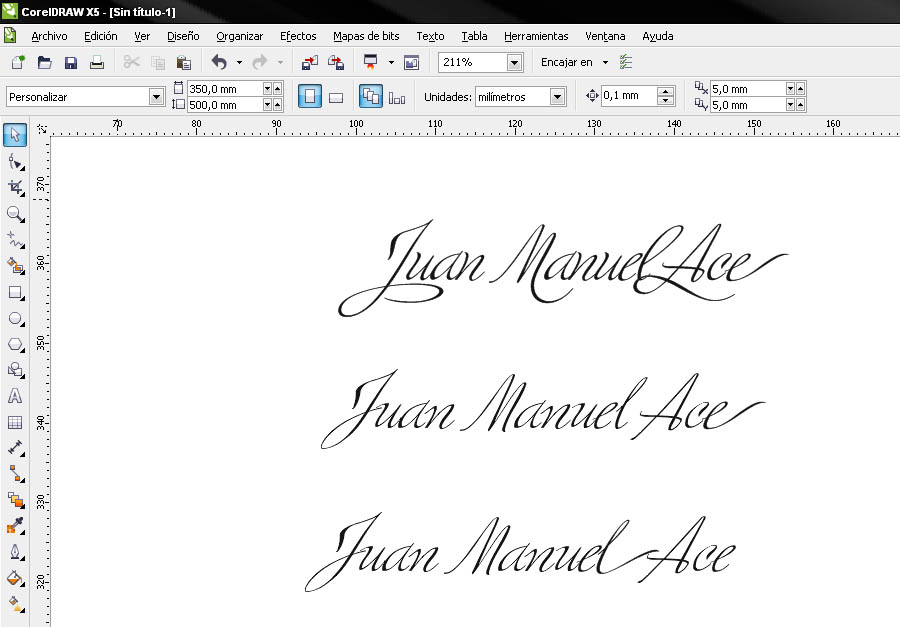Click the Print icon in toolbar
Image resolution: width=900 pixels, height=627 pixels.
coord(97,62)
